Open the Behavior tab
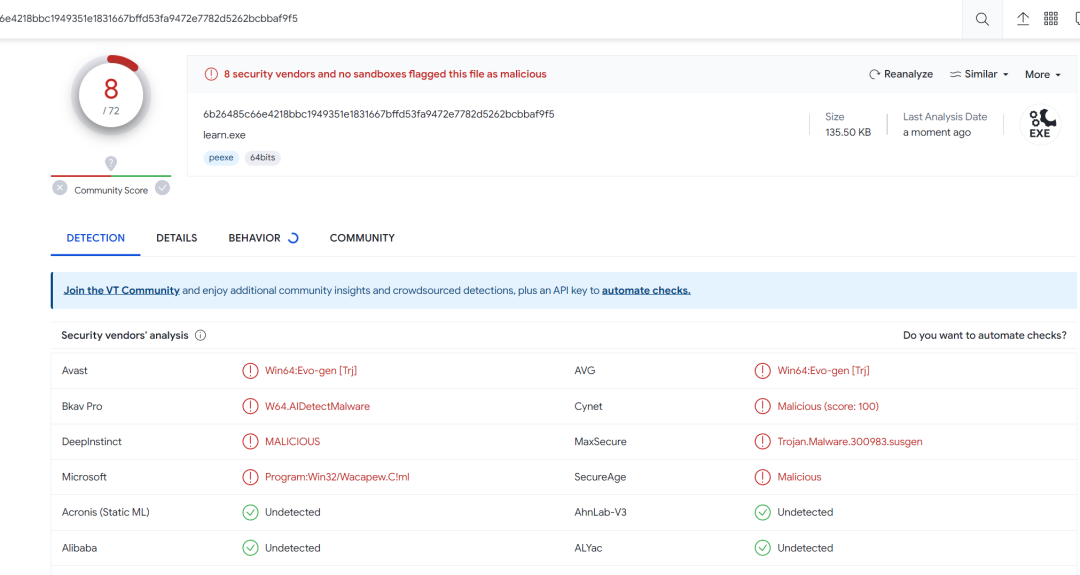 click(254, 238)
